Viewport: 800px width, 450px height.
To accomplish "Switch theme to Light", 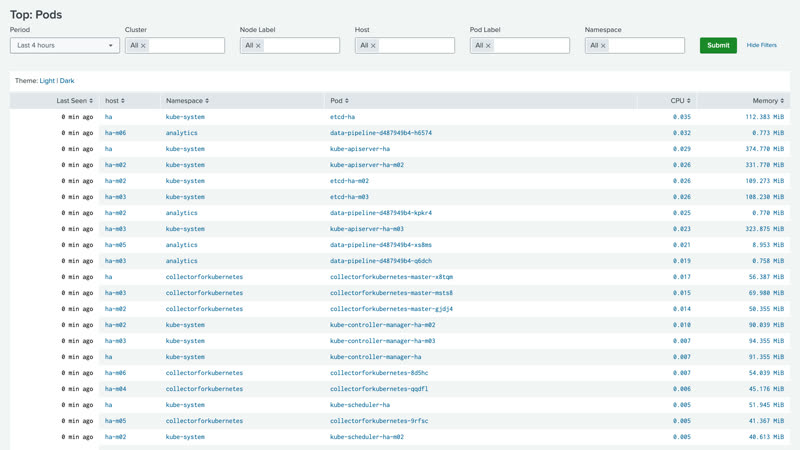I will 47,81.
